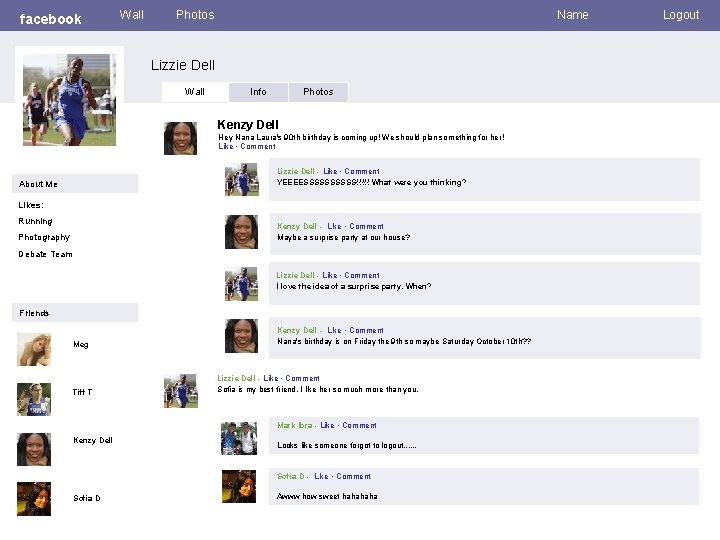Click the Lizzie Dell profile name heading
The image size is (720, 540).
tap(183, 65)
